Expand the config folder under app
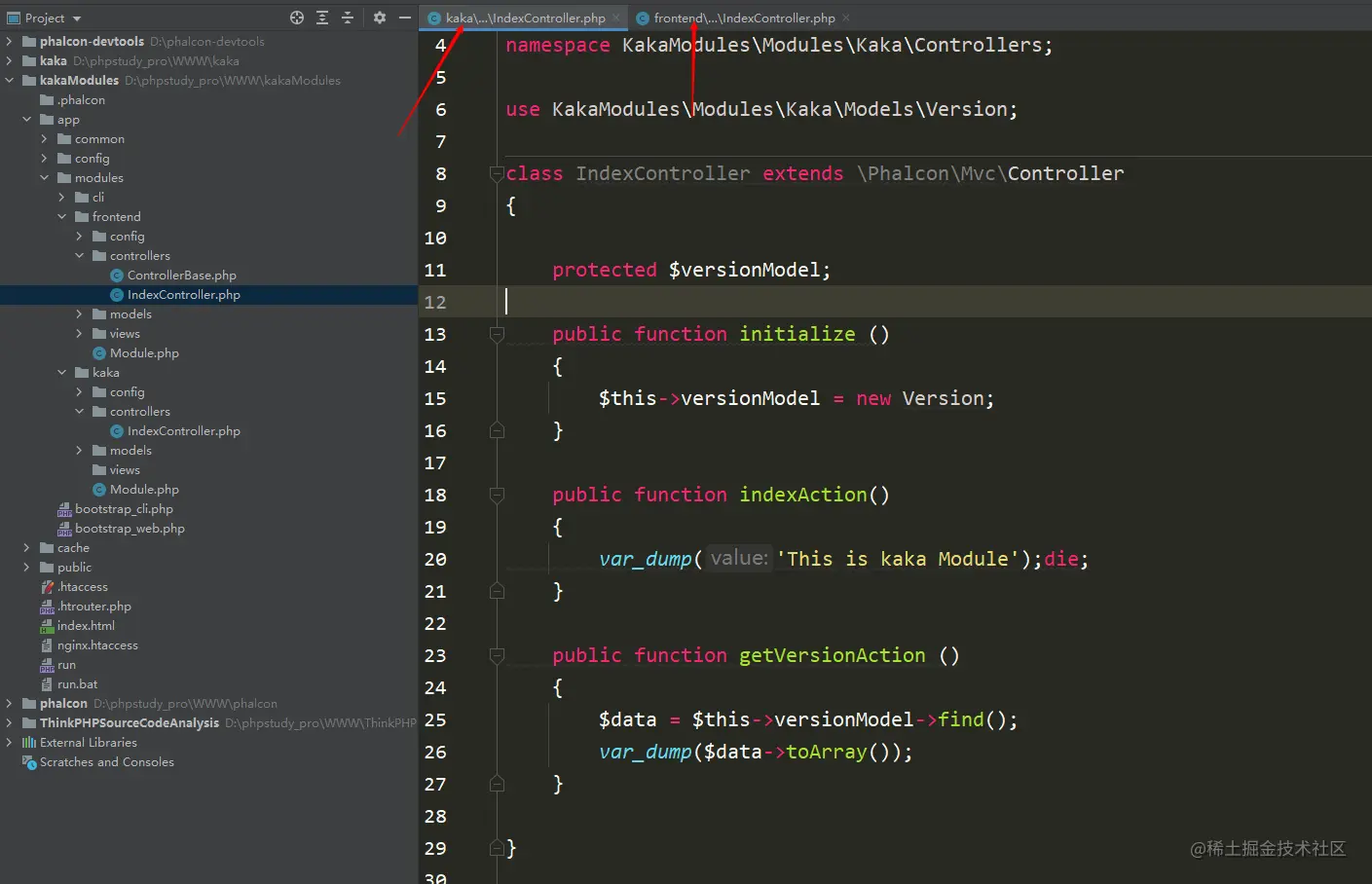1372x884 pixels. pyautogui.click(x=44, y=158)
